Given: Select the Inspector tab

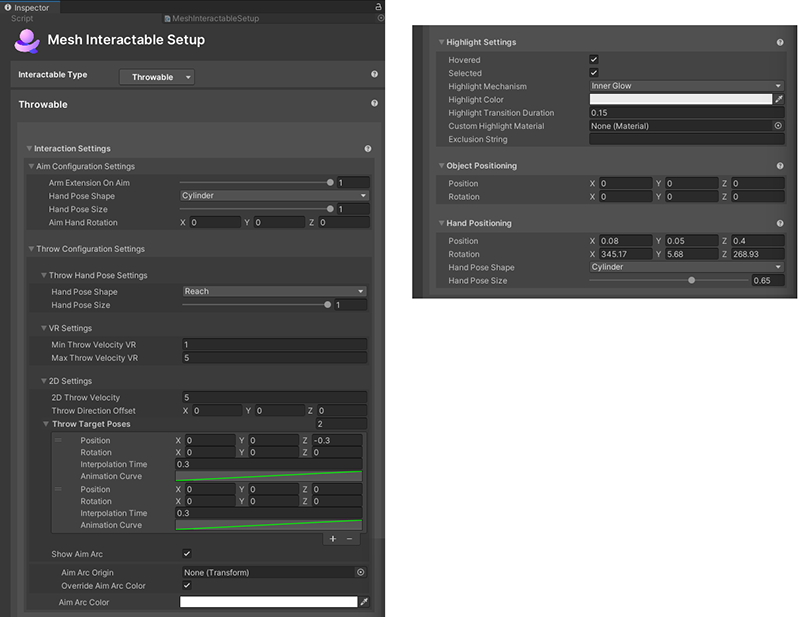Looking at the screenshot, I should (31, 7).
